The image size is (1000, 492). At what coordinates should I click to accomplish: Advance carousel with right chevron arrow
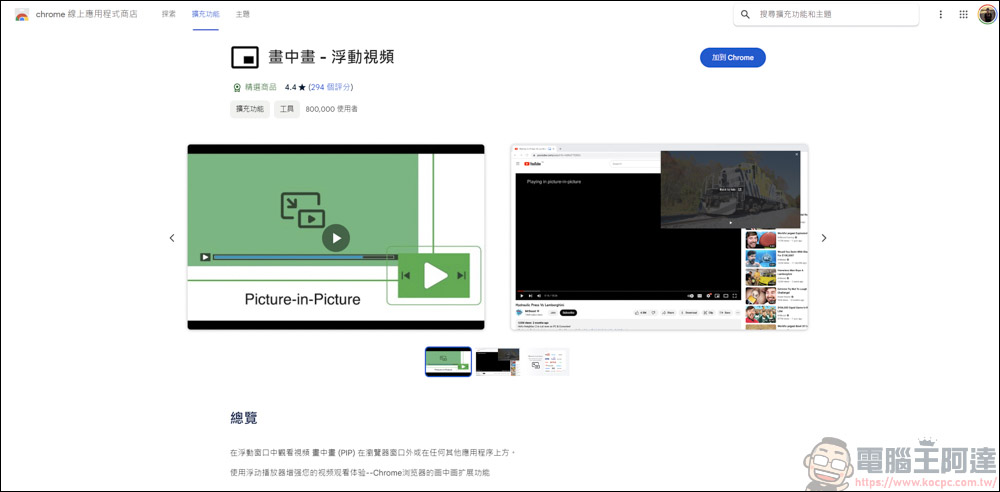pos(824,238)
